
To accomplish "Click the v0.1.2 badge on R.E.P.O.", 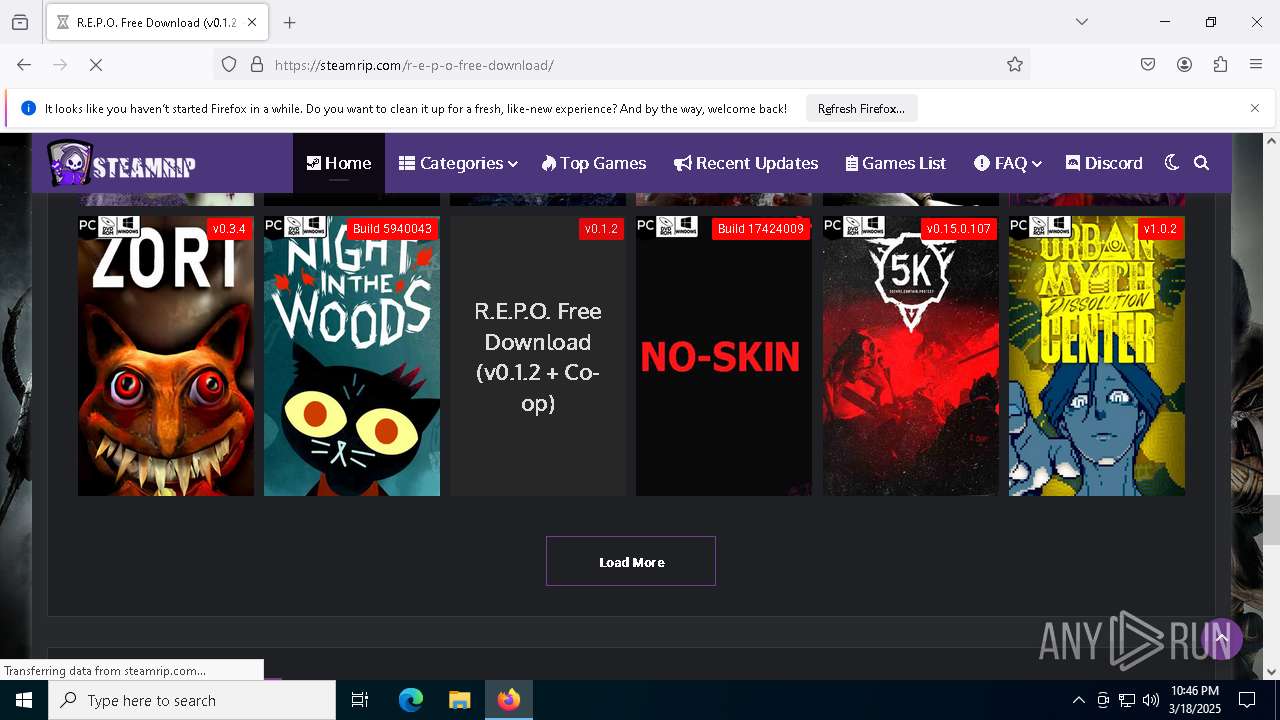I will [x=601, y=229].
